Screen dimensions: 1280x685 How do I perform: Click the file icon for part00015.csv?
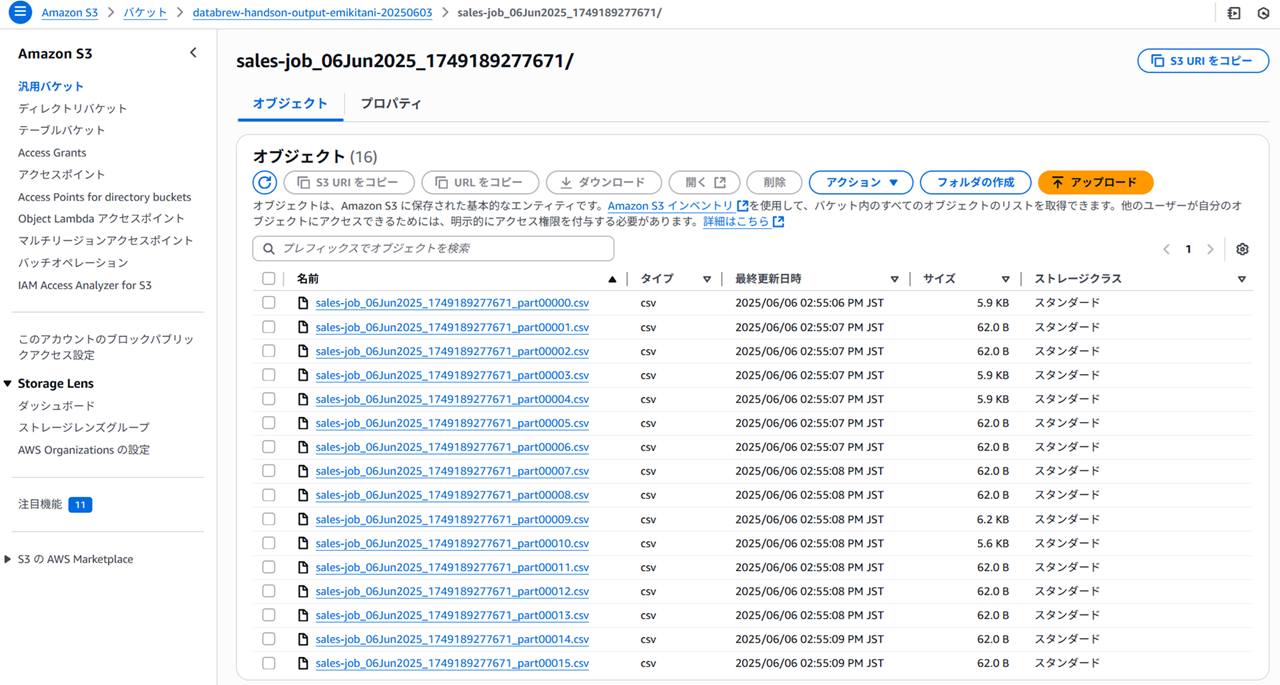point(303,663)
